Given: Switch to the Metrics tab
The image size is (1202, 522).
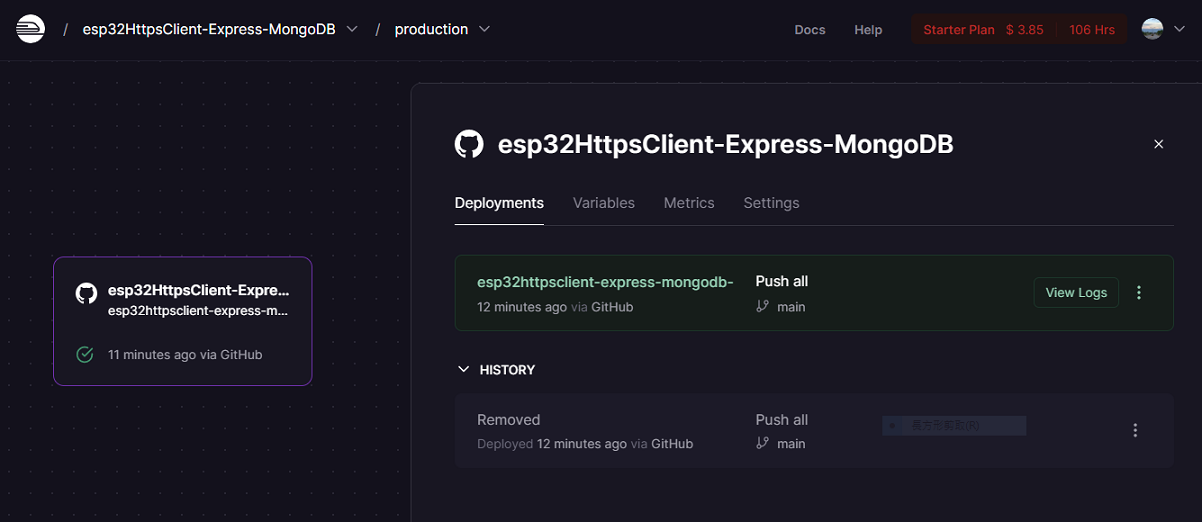Looking at the screenshot, I should [x=689, y=203].
